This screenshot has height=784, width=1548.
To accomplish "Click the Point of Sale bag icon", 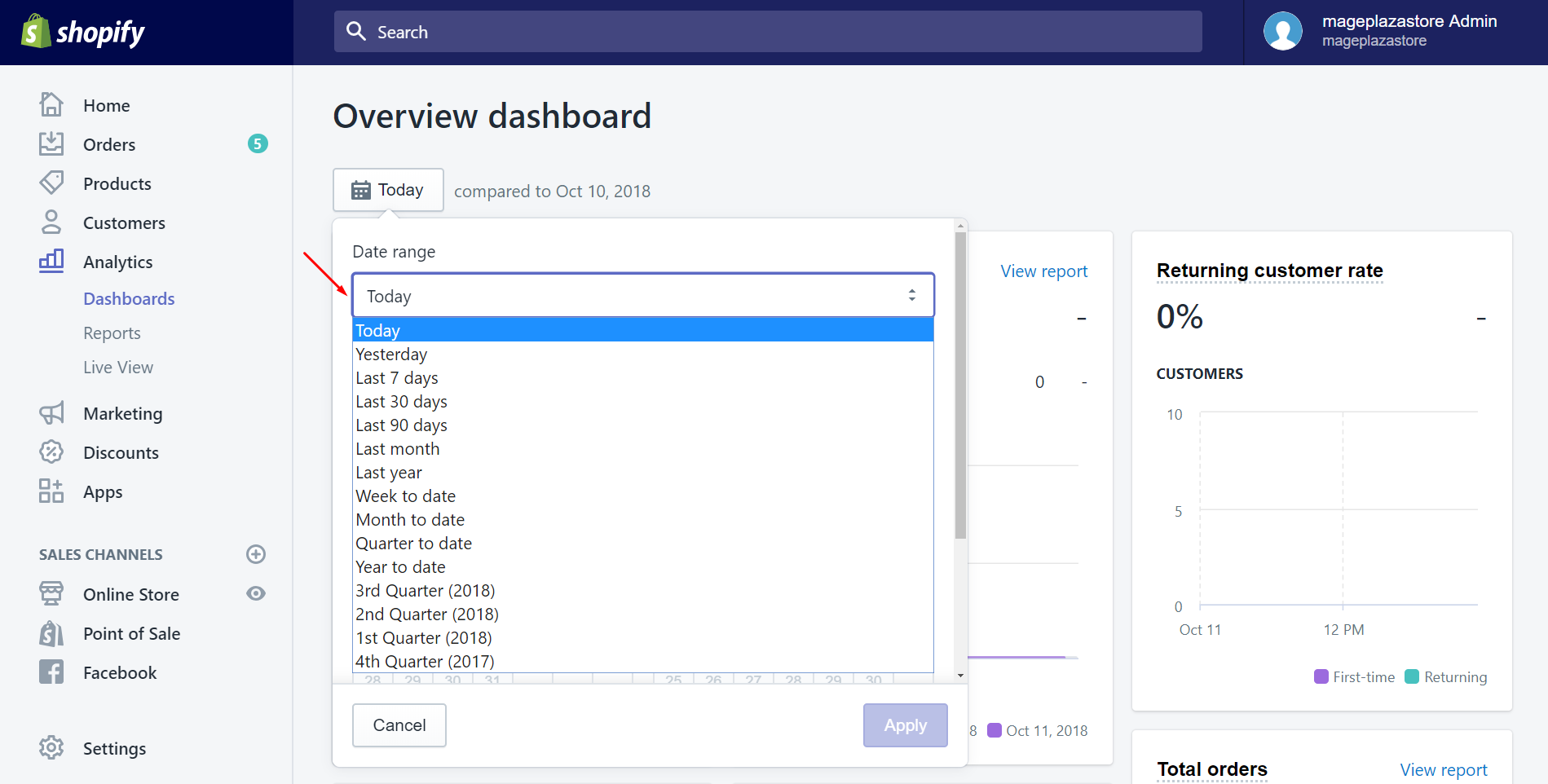I will 51,633.
